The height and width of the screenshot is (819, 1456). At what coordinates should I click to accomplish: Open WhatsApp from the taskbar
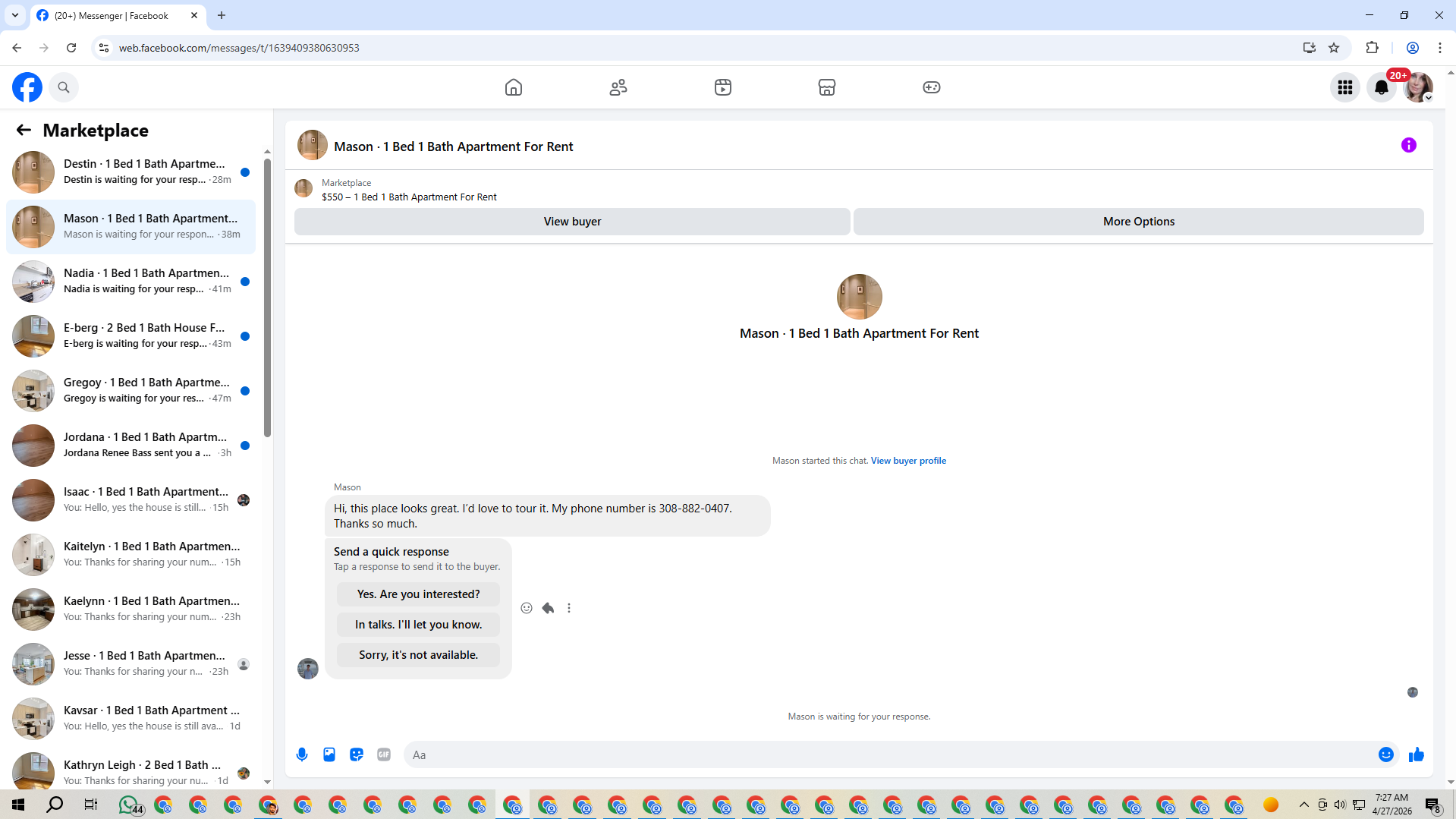click(129, 805)
